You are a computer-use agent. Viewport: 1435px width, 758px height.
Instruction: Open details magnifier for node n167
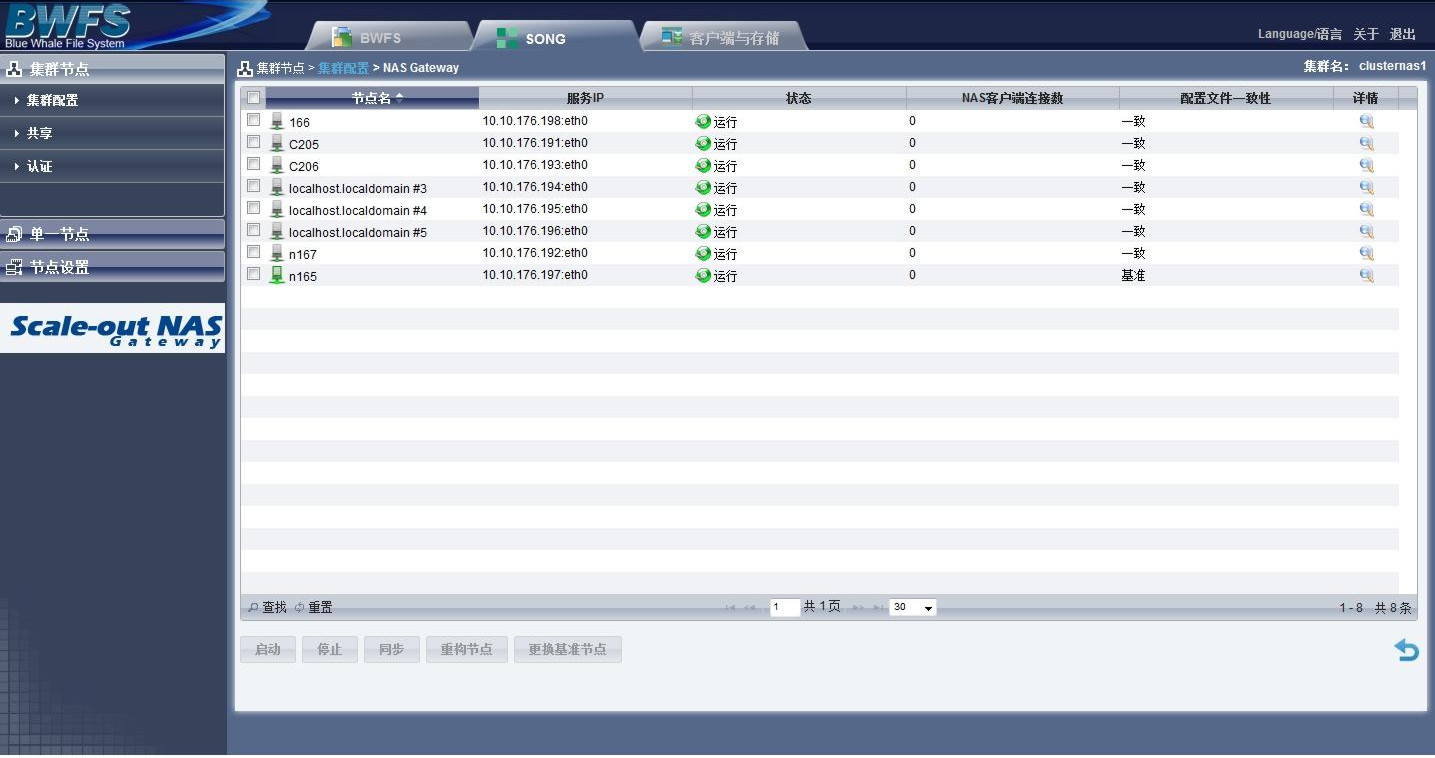click(x=1366, y=253)
